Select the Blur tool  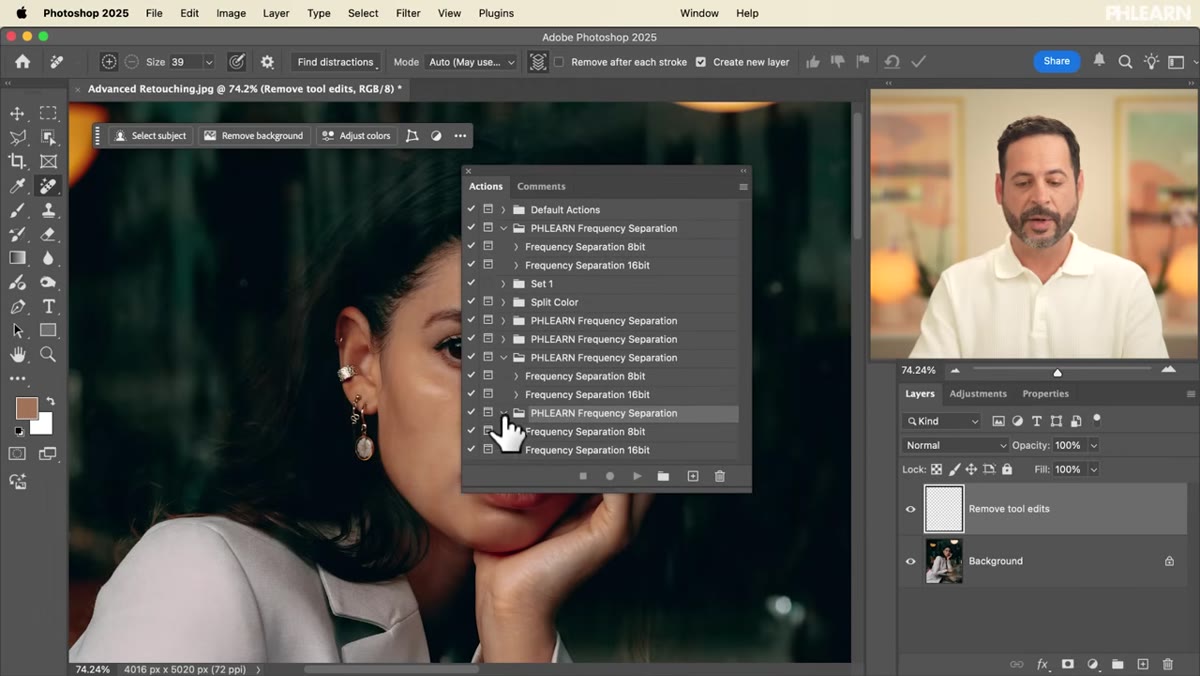[x=48, y=258]
